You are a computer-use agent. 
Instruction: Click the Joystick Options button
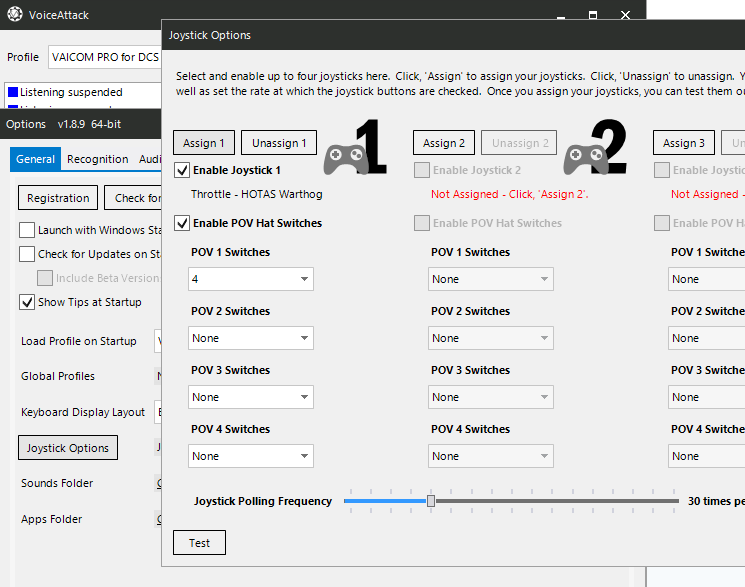pyautogui.click(x=68, y=448)
